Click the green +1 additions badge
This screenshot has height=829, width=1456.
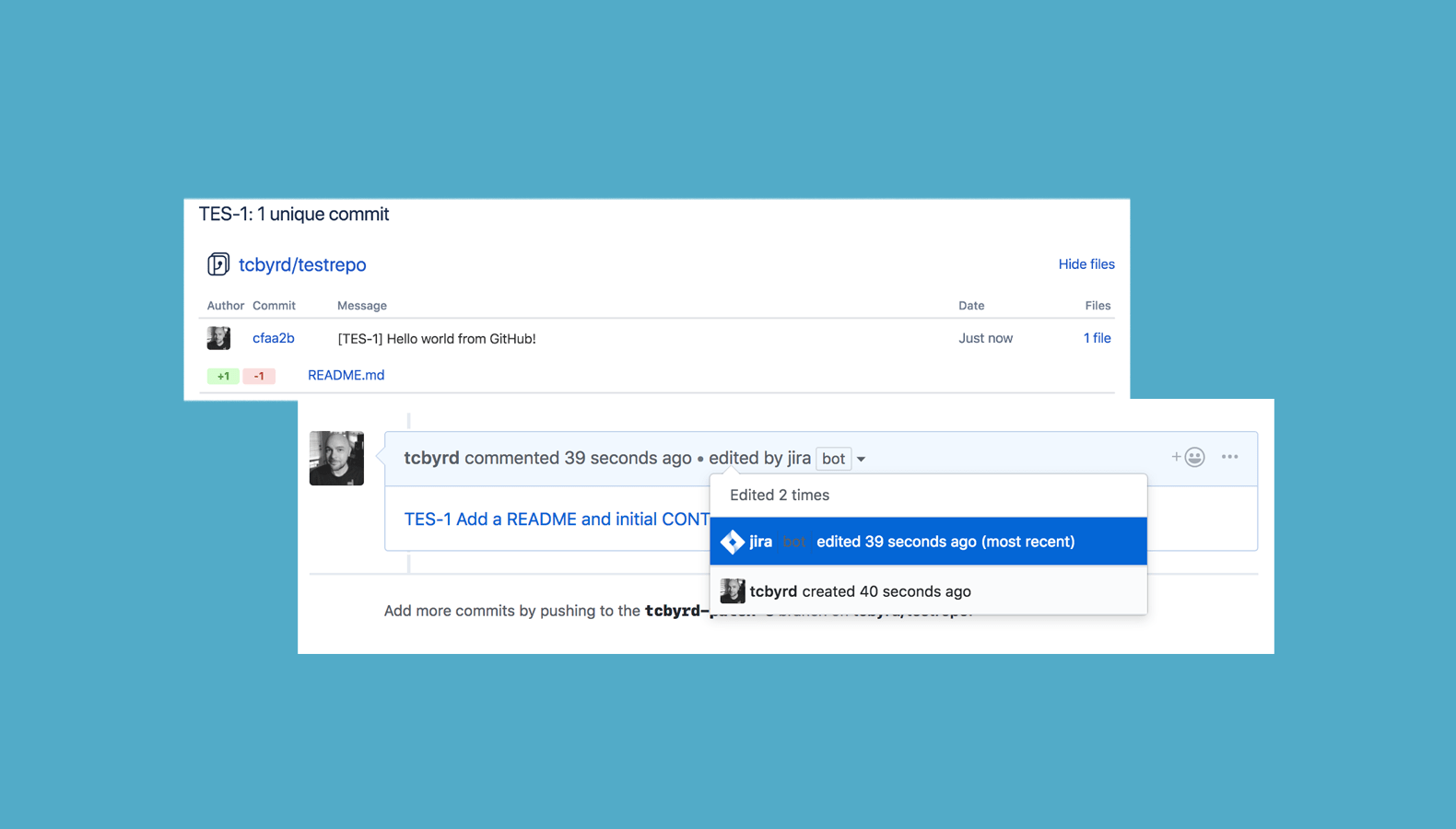point(223,376)
